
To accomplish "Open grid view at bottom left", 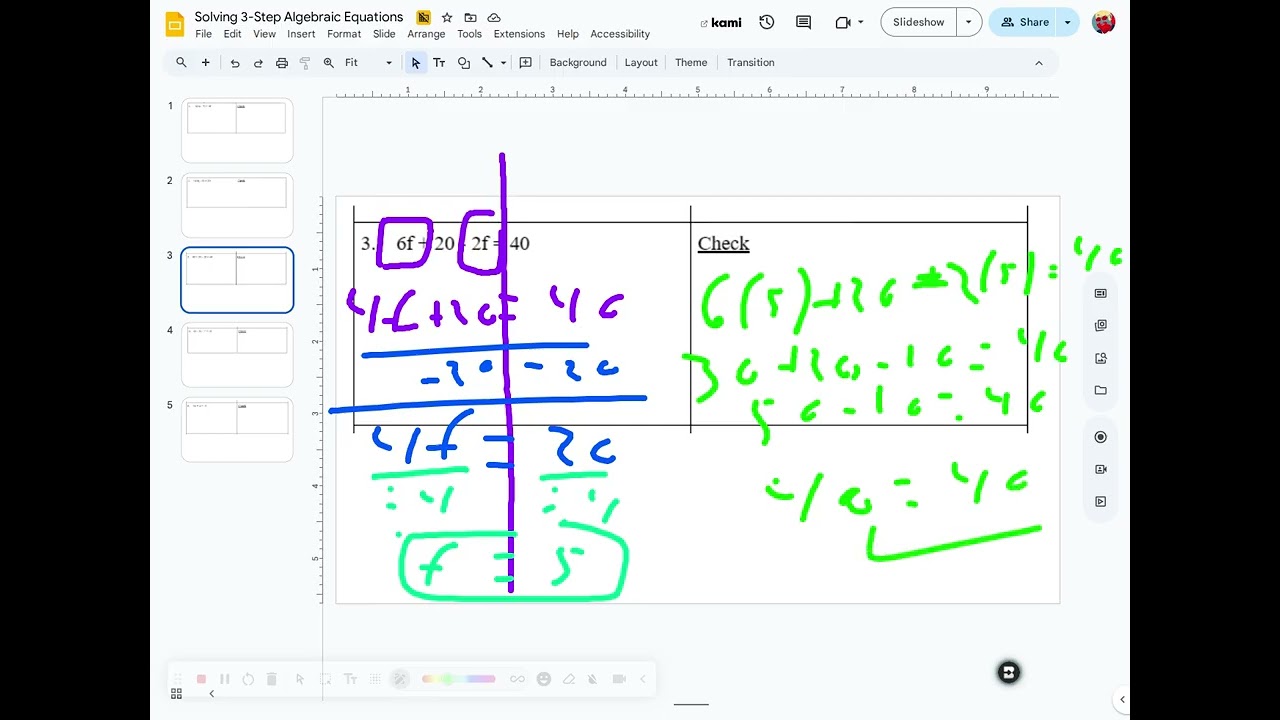I will tap(176, 693).
